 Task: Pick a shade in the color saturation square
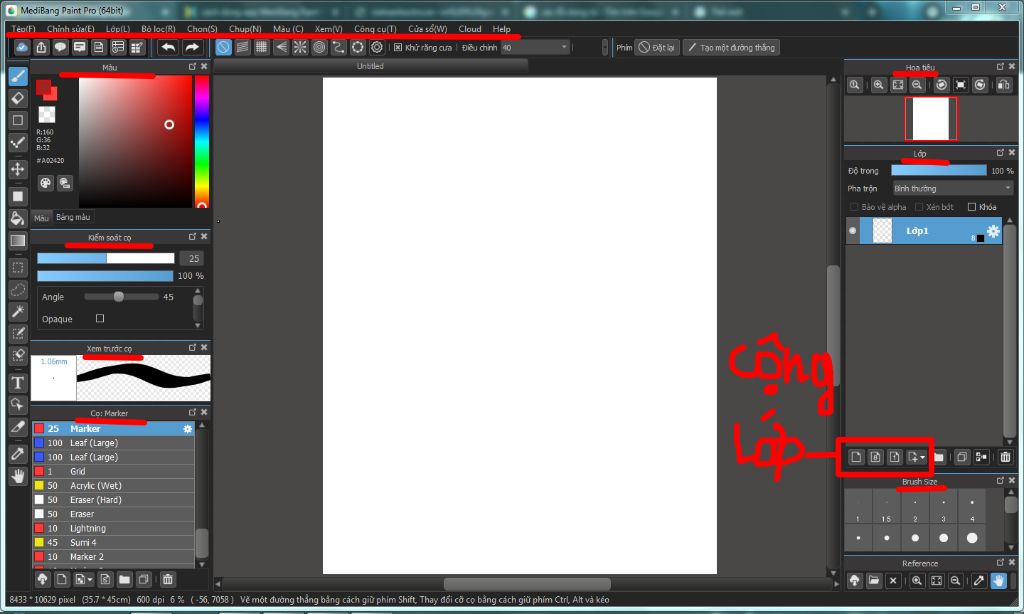pyautogui.click(x=135, y=142)
